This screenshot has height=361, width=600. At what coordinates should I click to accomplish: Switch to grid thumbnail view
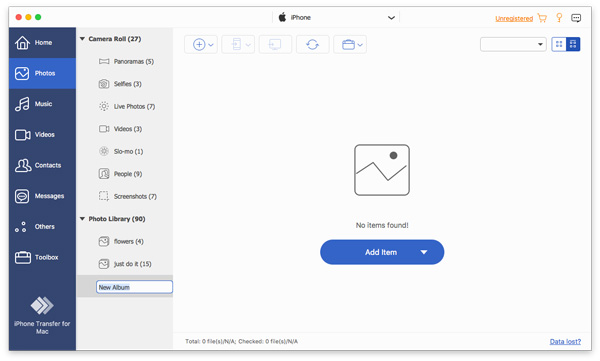click(x=559, y=44)
